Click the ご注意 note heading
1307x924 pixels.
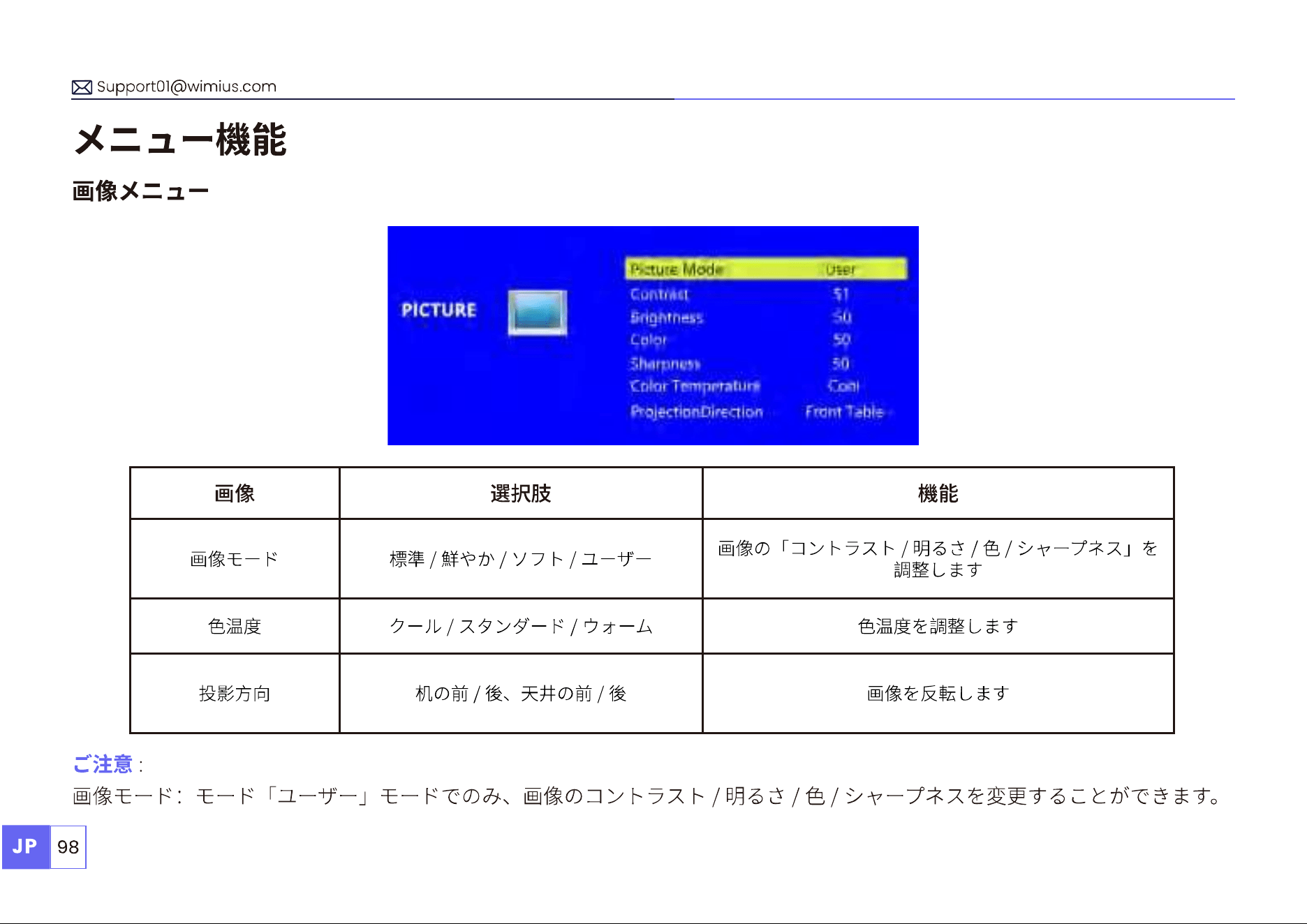[x=103, y=764]
